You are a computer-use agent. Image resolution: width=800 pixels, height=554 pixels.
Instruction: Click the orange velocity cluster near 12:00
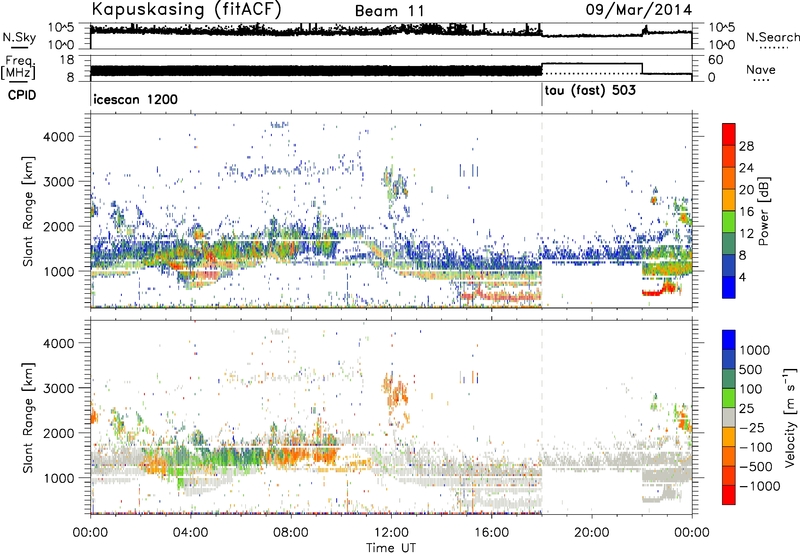pyautogui.click(x=396, y=391)
